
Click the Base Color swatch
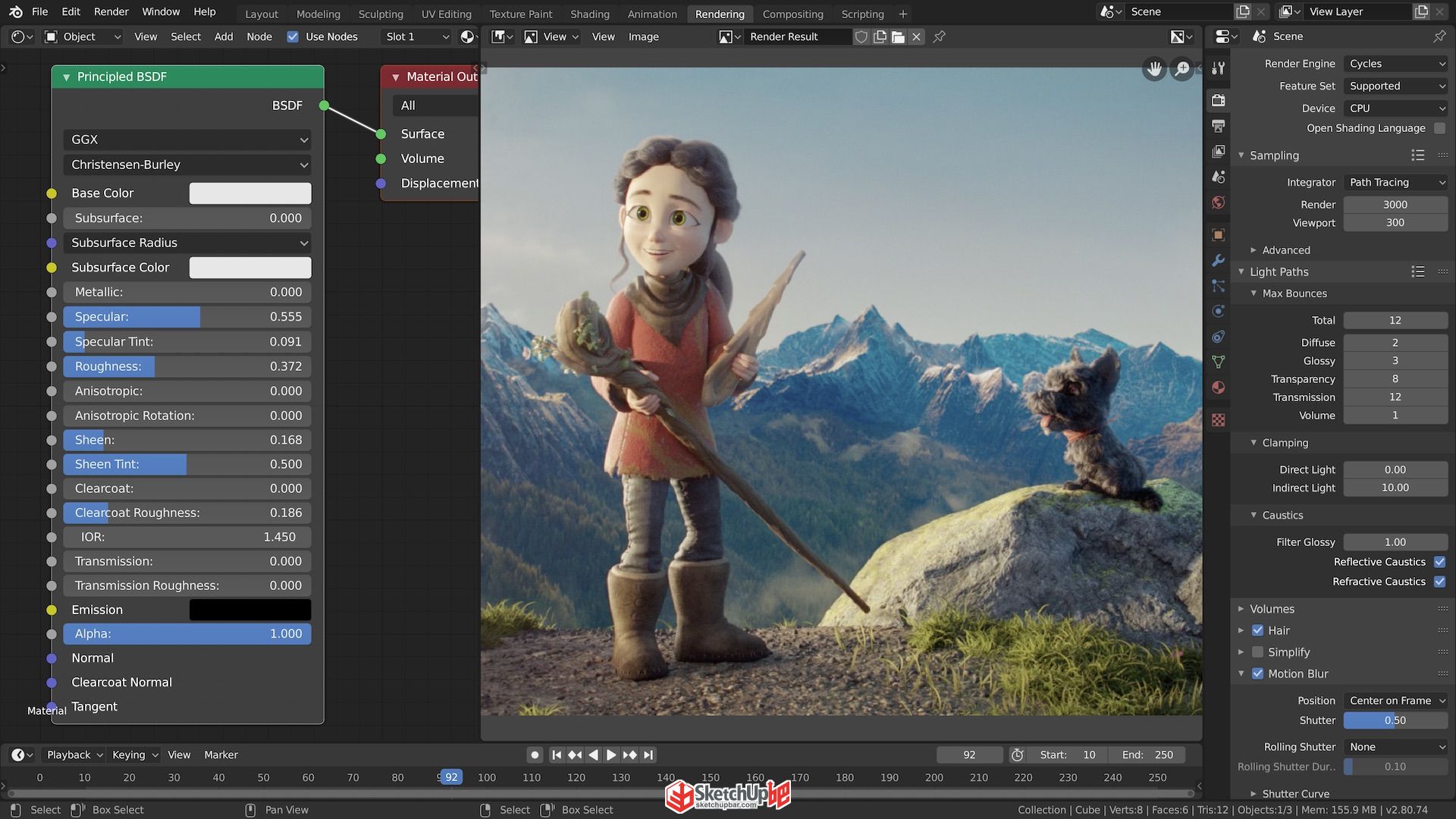250,193
